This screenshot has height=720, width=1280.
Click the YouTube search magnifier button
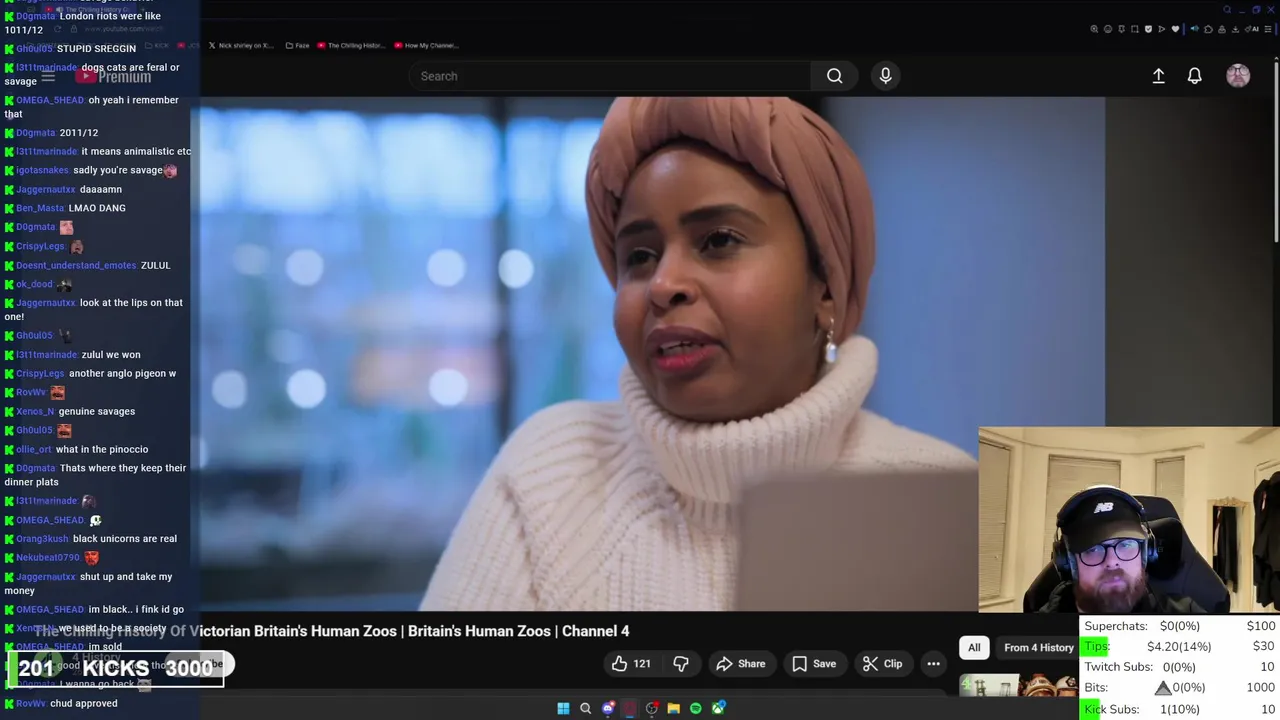point(834,76)
